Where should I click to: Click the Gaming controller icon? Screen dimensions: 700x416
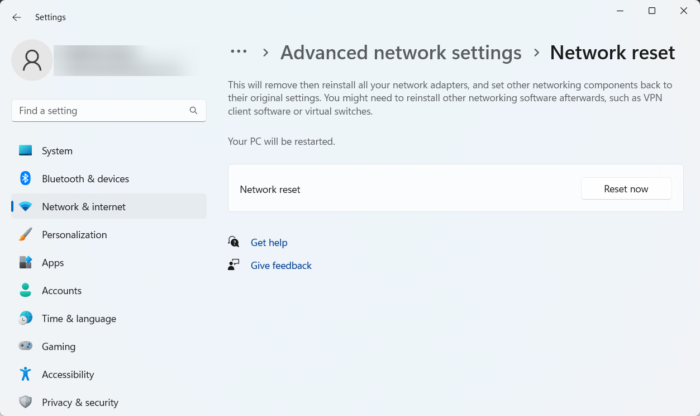[x=25, y=347]
